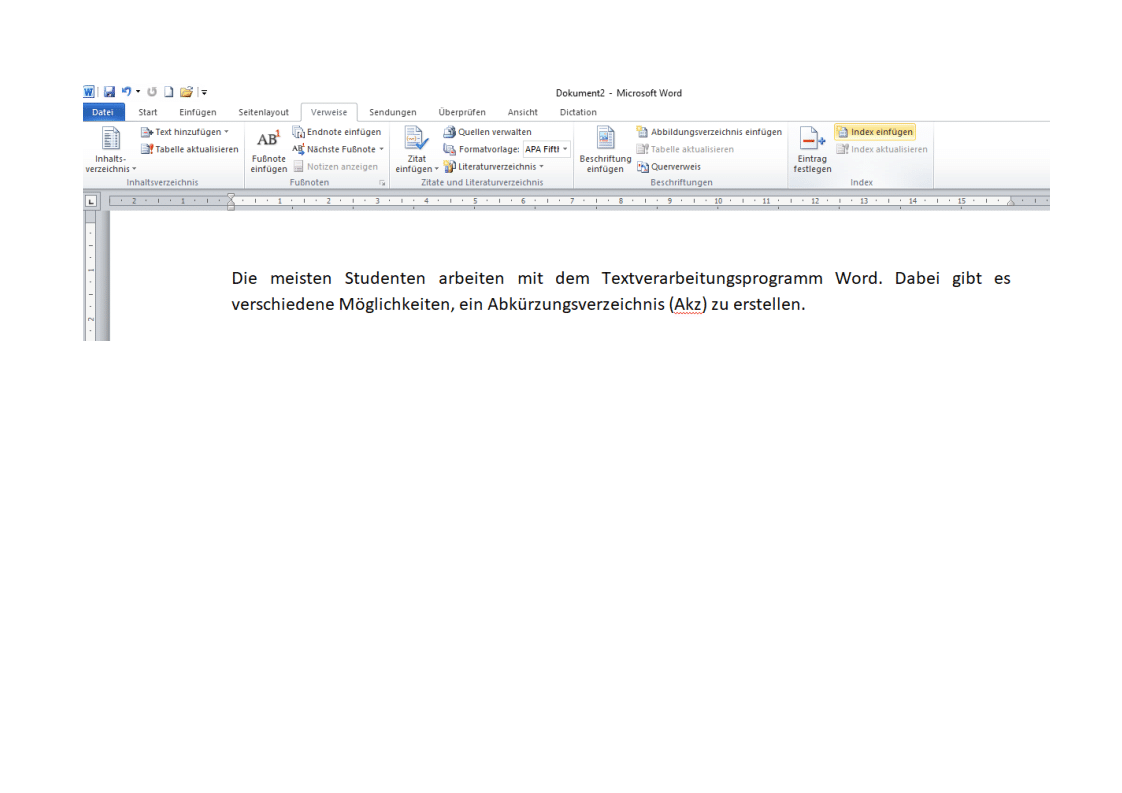The image size is (1122, 793).
Task: Click Abbildungsverzeichnis einfügen
Action: 709,132
